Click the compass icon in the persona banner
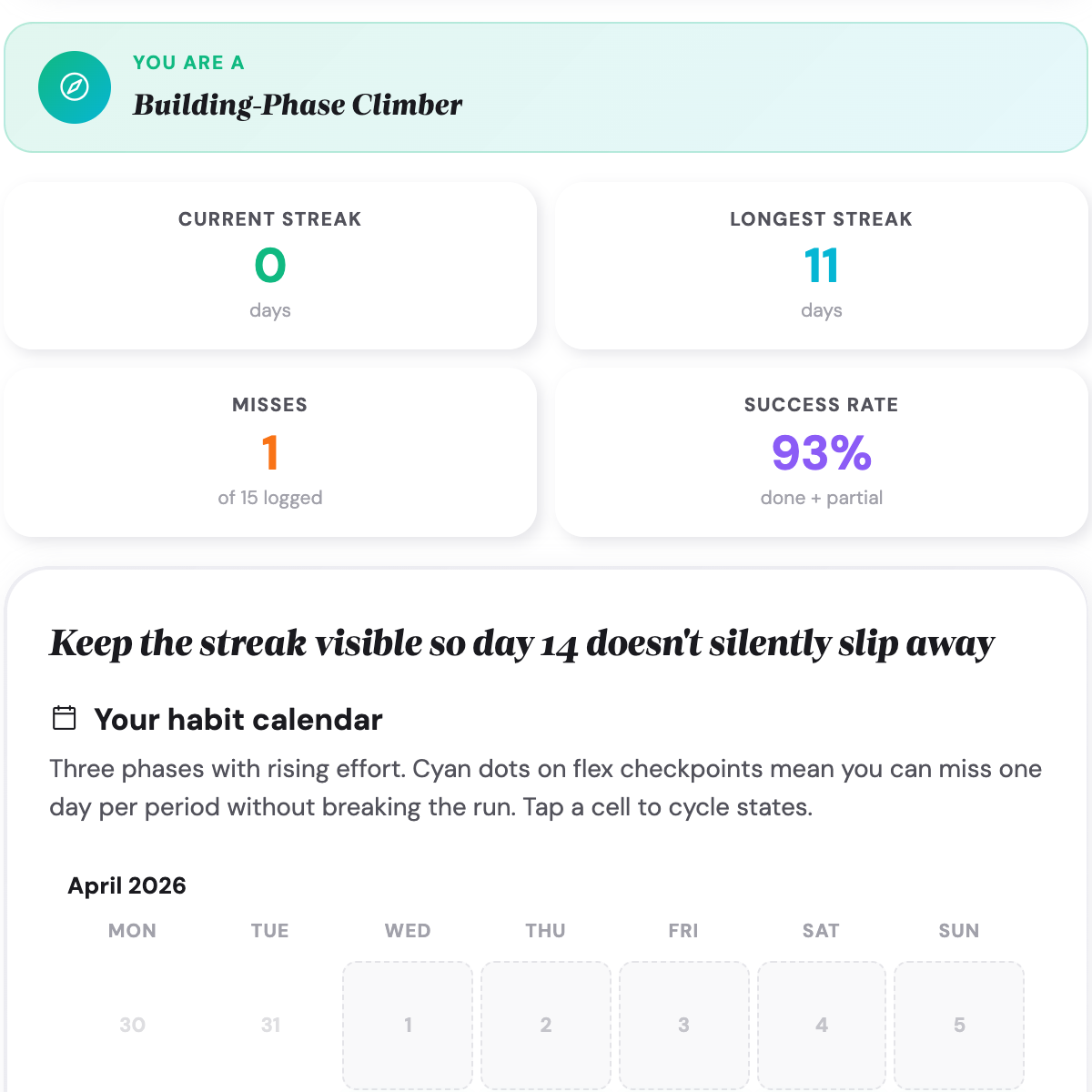Image resolution: width=1092 pixels, height=1092 pixels. 75,87
